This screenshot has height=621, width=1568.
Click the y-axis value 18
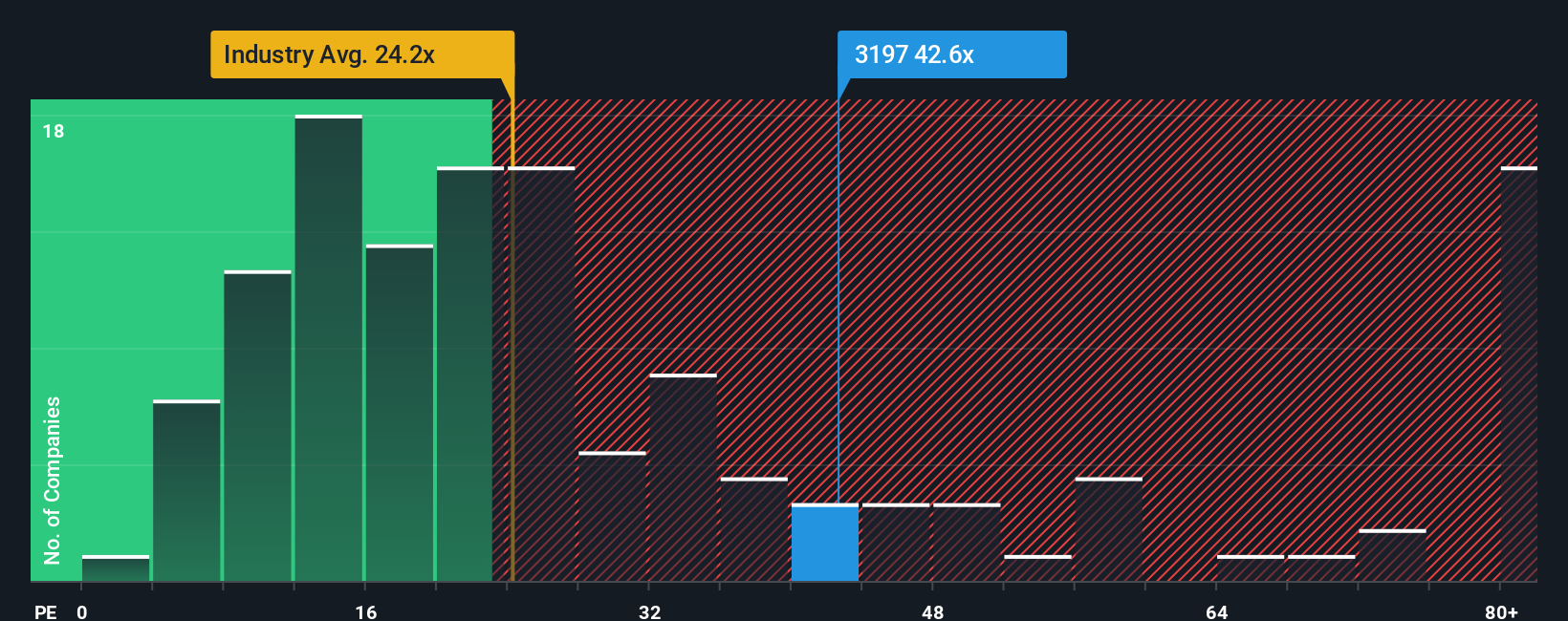(54, 131)
